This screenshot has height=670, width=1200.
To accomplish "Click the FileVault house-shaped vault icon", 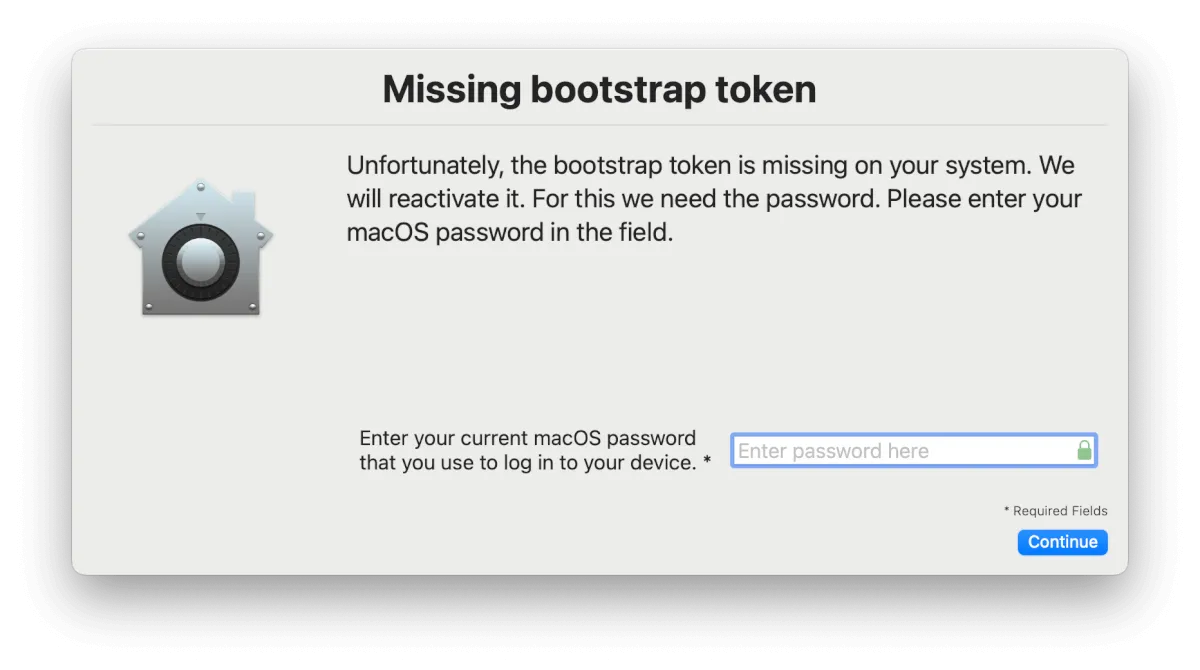I will pos(201,250).
